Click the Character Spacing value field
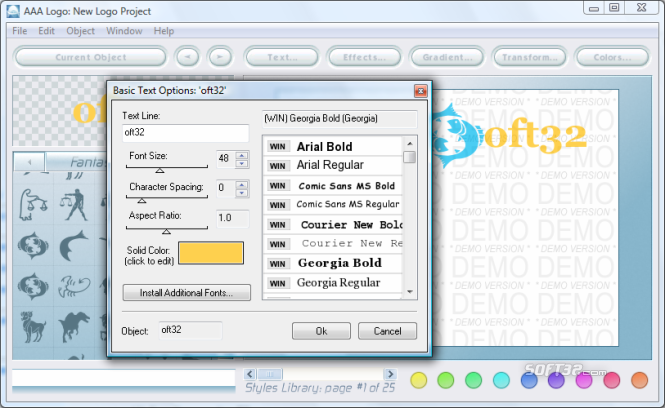665x408 pixels. [226, 188]
